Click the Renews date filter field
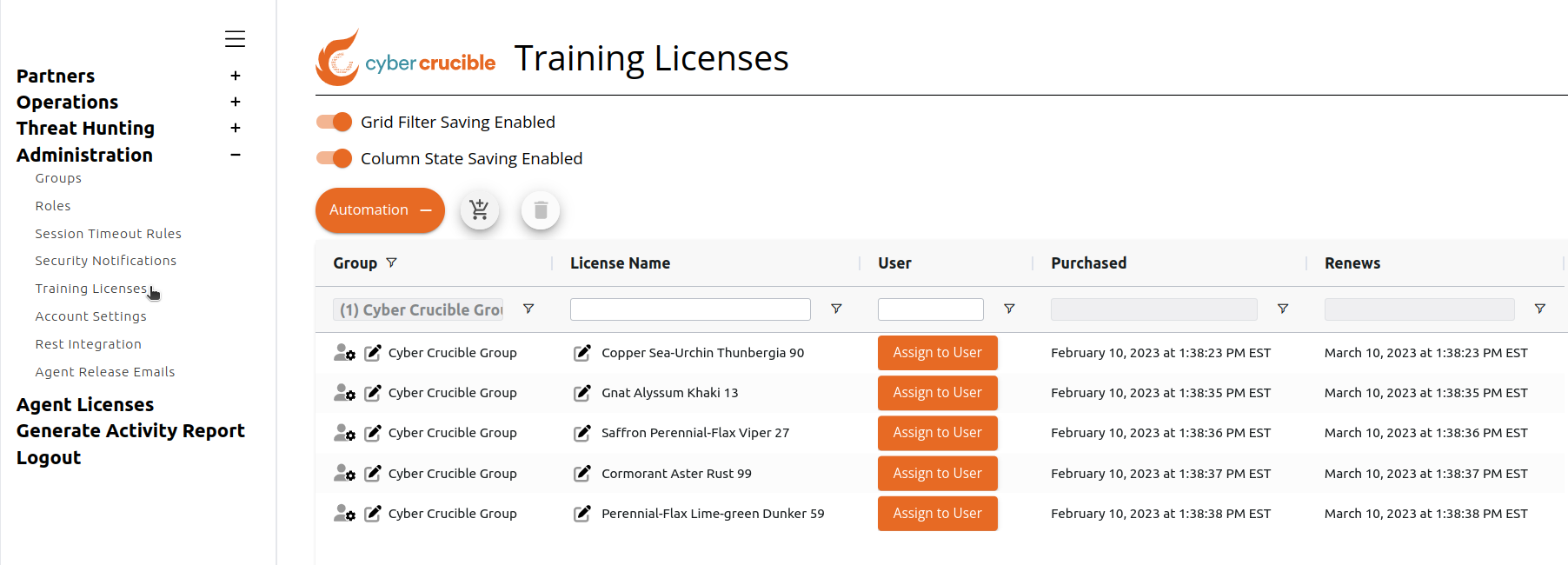This screenshot has width=1568, height=565. click(1419, 309)
